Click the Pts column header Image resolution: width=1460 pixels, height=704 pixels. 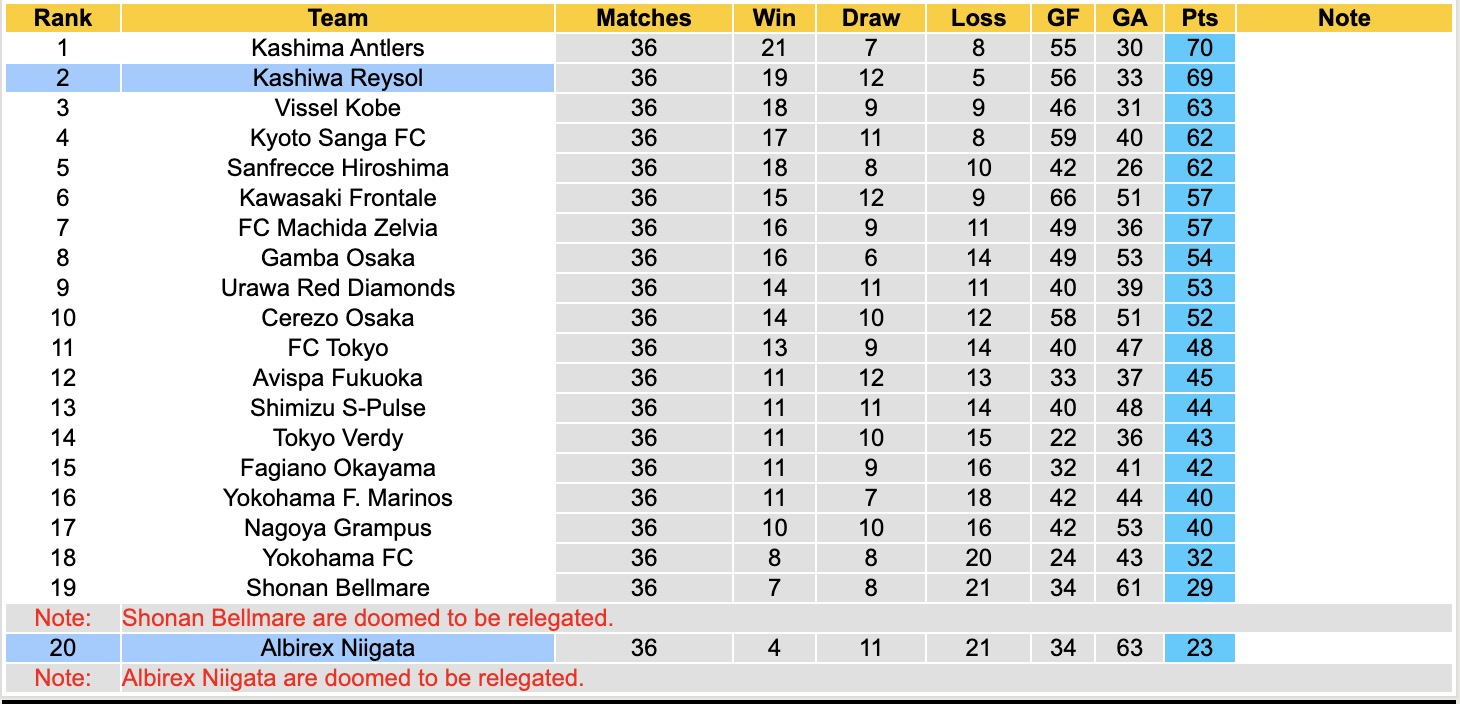coord(1199,18)
